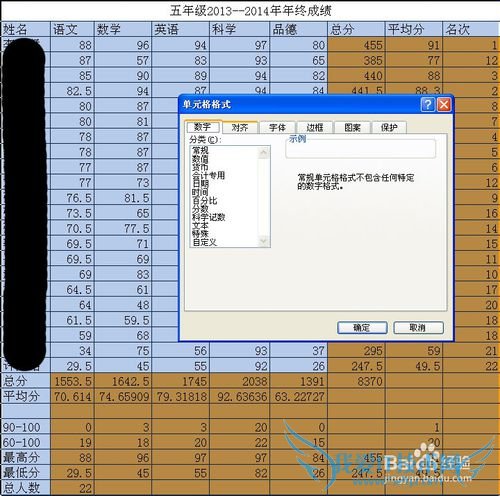Switch to the 对齐 tab
Image resolution: width=500 pixels, height=496 pixels.
click(x=240, y=127)
